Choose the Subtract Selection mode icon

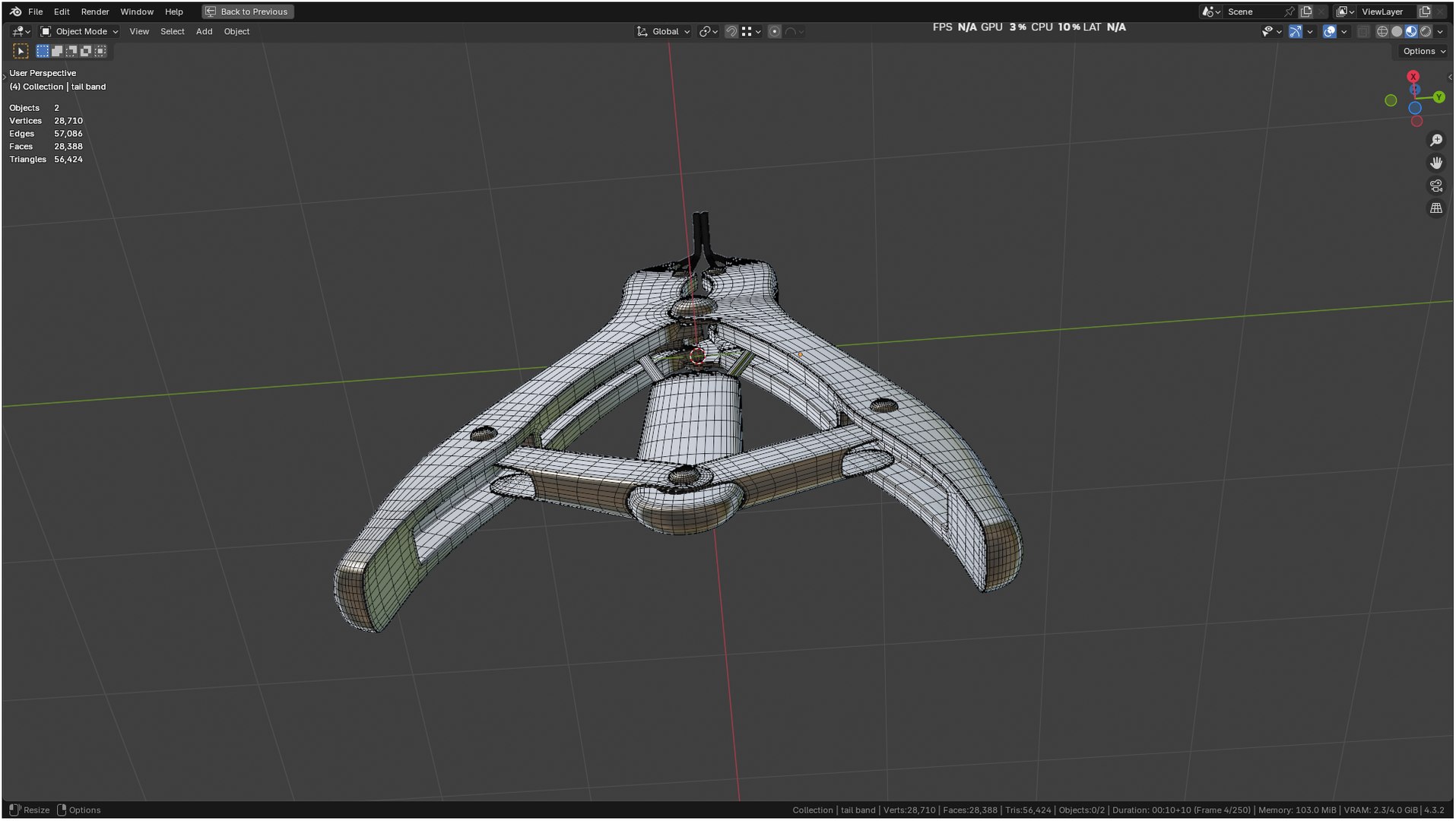(71, 51)
